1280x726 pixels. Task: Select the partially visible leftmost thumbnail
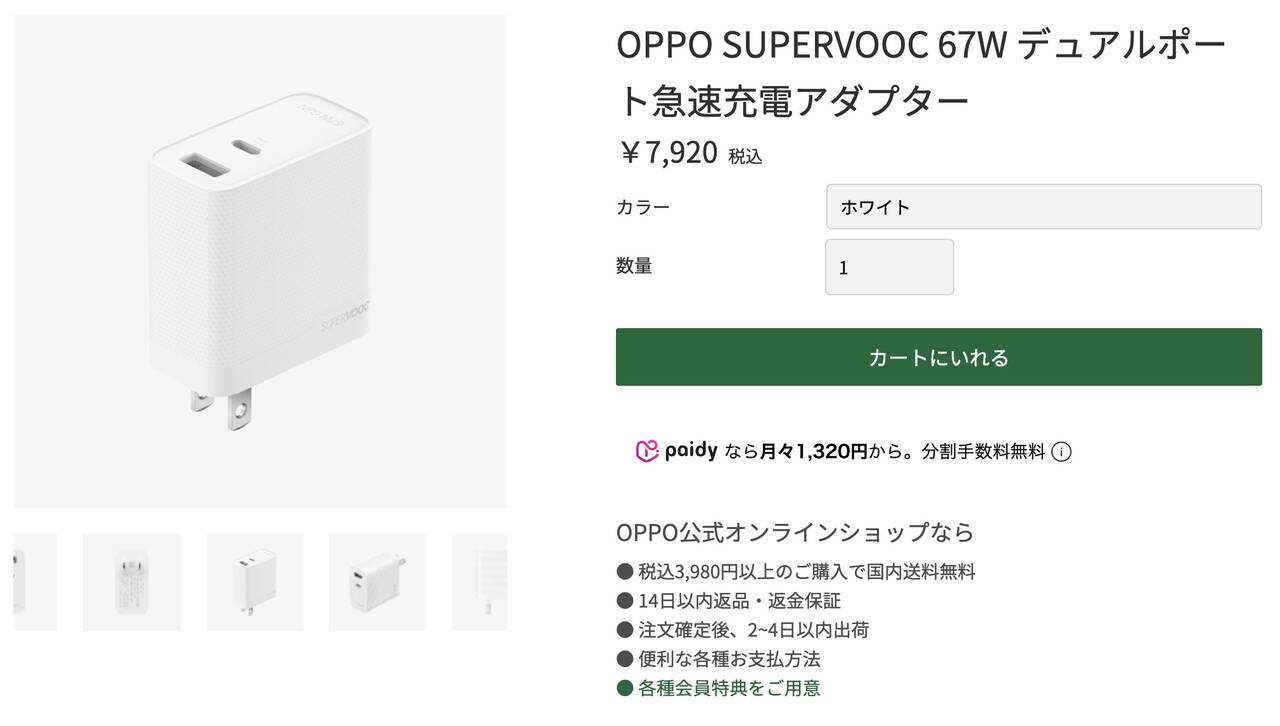pos(35,582)
